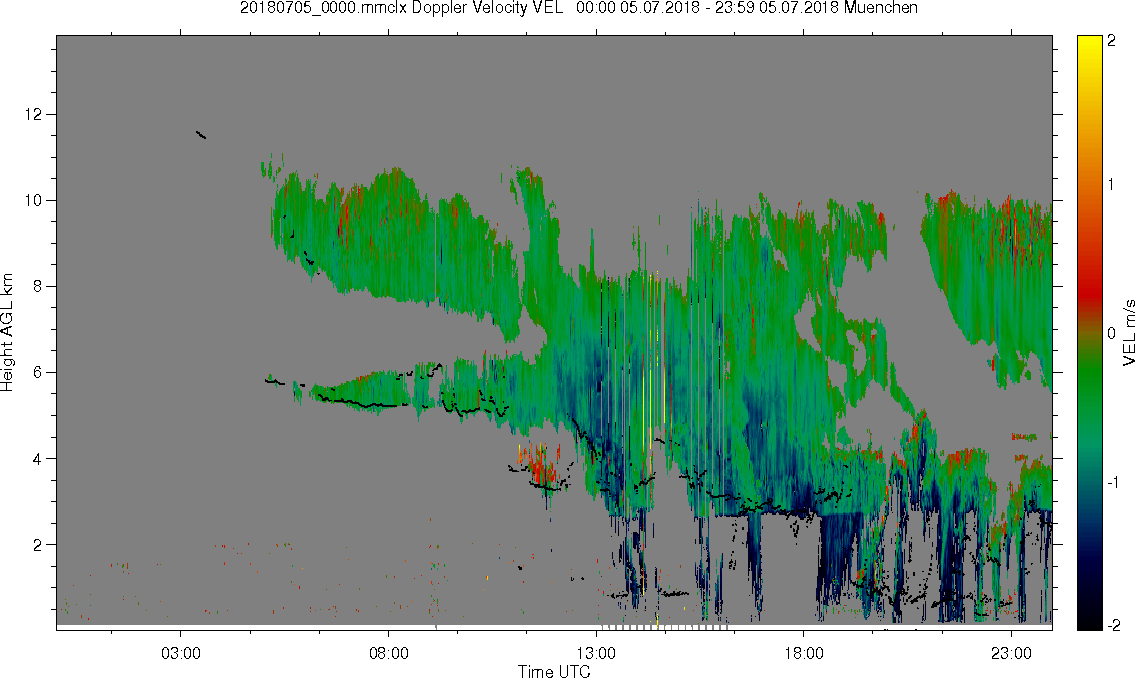Click the 6 km height axis label
The width and height of the screenshot is (1135, 678).
(x=38, y=373)
